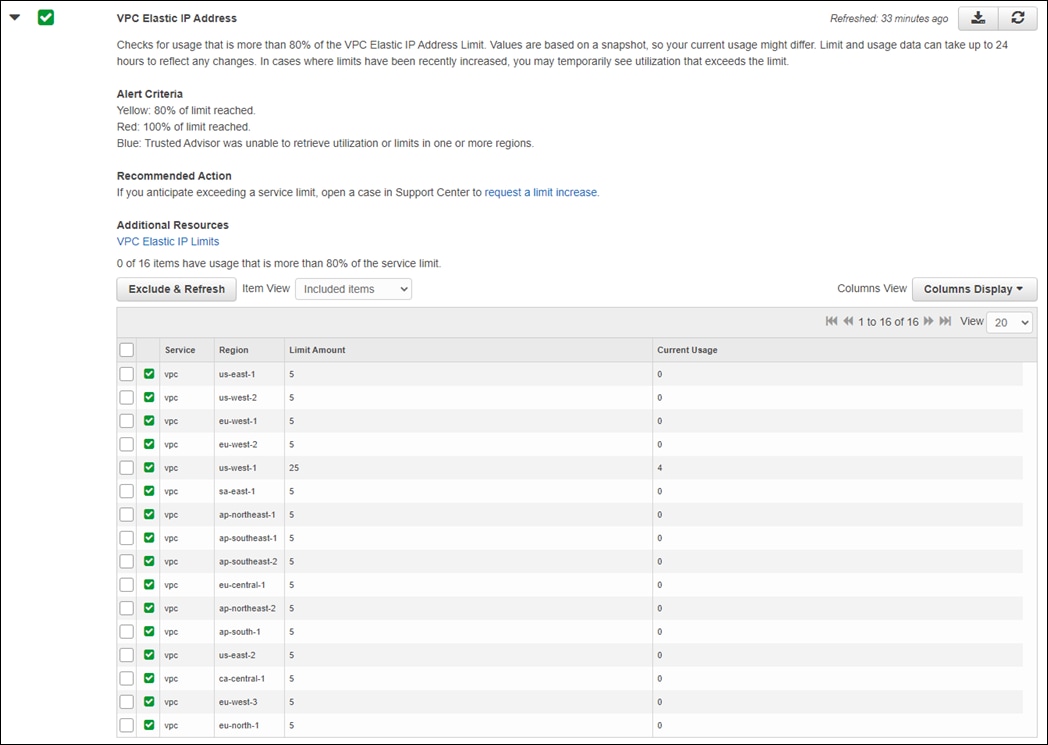
Task: Click green status icon in sa-east-1 row
Action: [x=149, y=491]
